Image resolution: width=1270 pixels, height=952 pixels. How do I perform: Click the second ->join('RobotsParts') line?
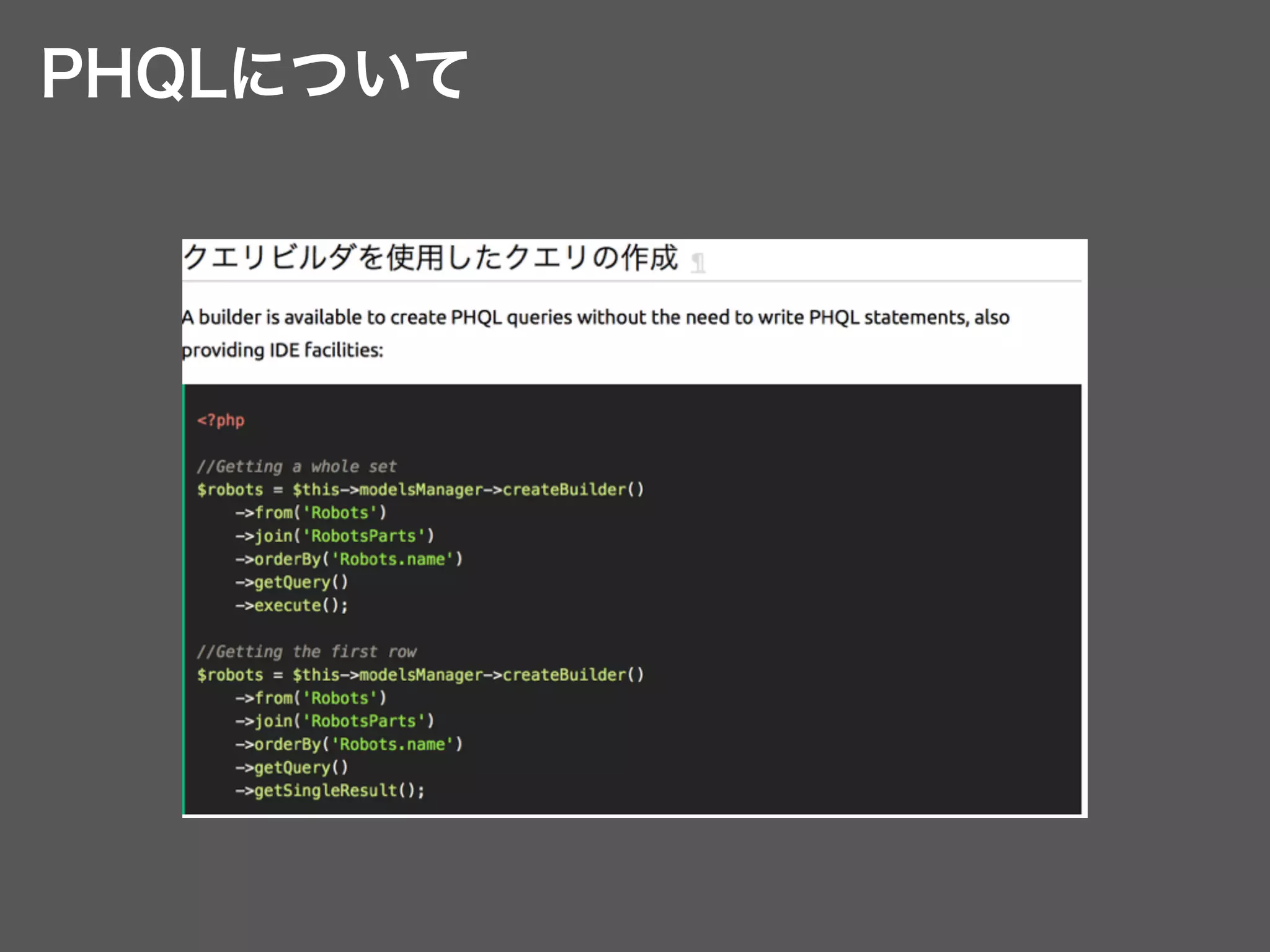point(335,721)
